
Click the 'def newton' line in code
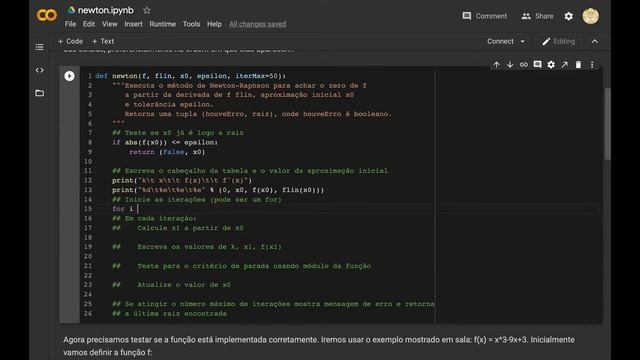tap(191, 76)
